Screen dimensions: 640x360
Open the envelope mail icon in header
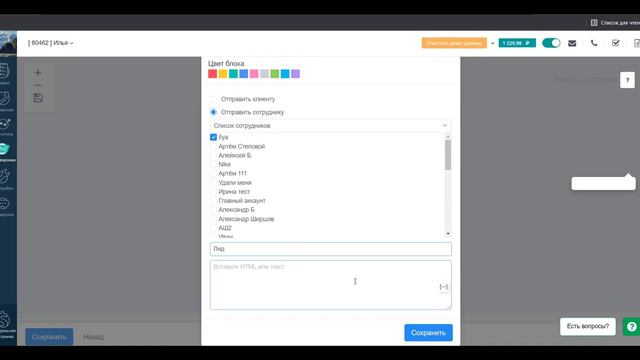(x=572, y=43)
